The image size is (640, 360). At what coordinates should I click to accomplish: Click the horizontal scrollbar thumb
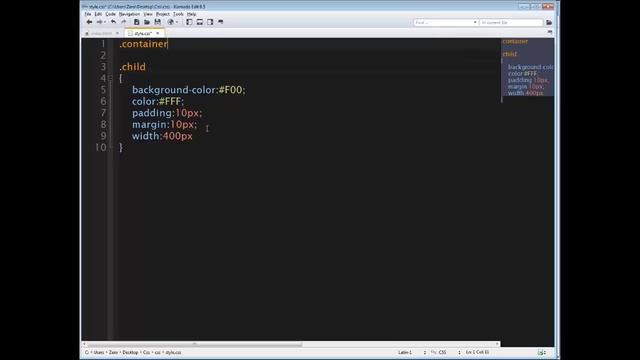point(194,344)
